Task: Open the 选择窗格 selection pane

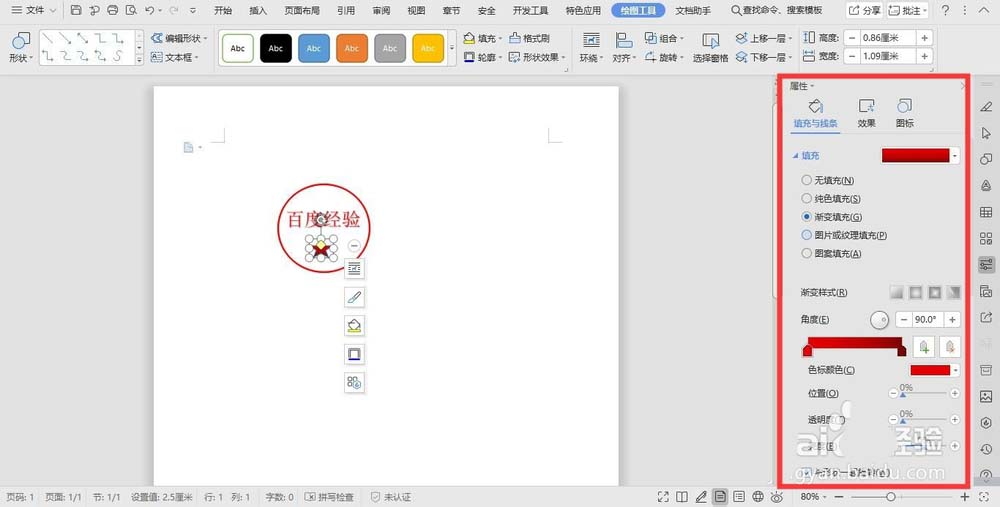Action: pos(710,48)
